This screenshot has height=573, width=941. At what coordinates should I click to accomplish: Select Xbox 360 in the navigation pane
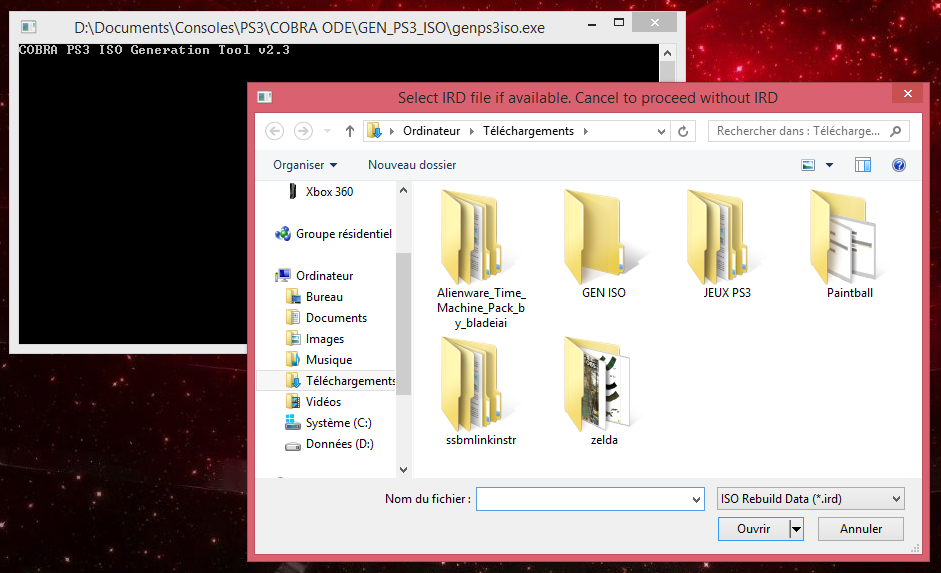tap(329, 192)
